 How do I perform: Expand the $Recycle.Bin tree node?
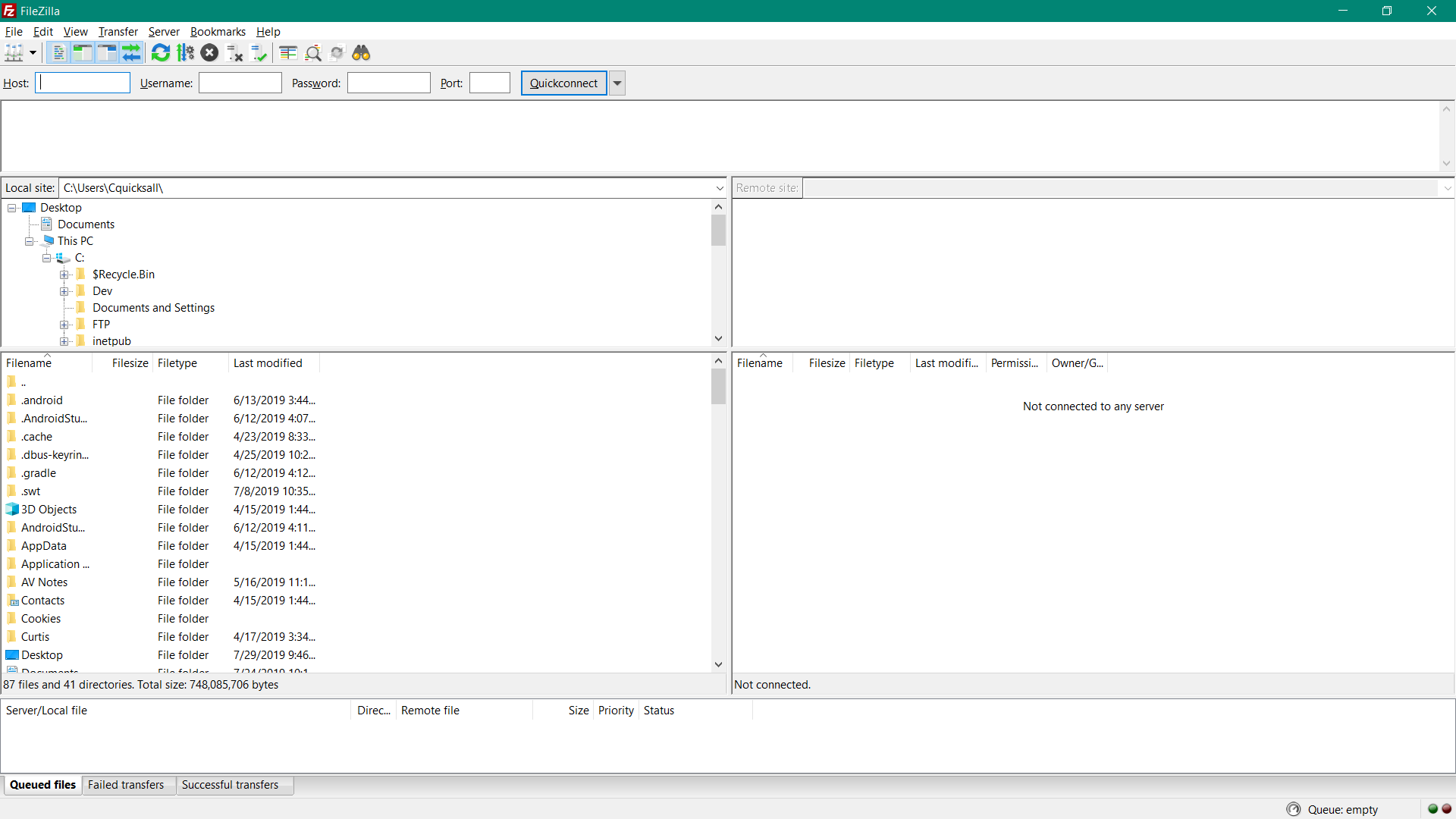click(x=64, y=275)
